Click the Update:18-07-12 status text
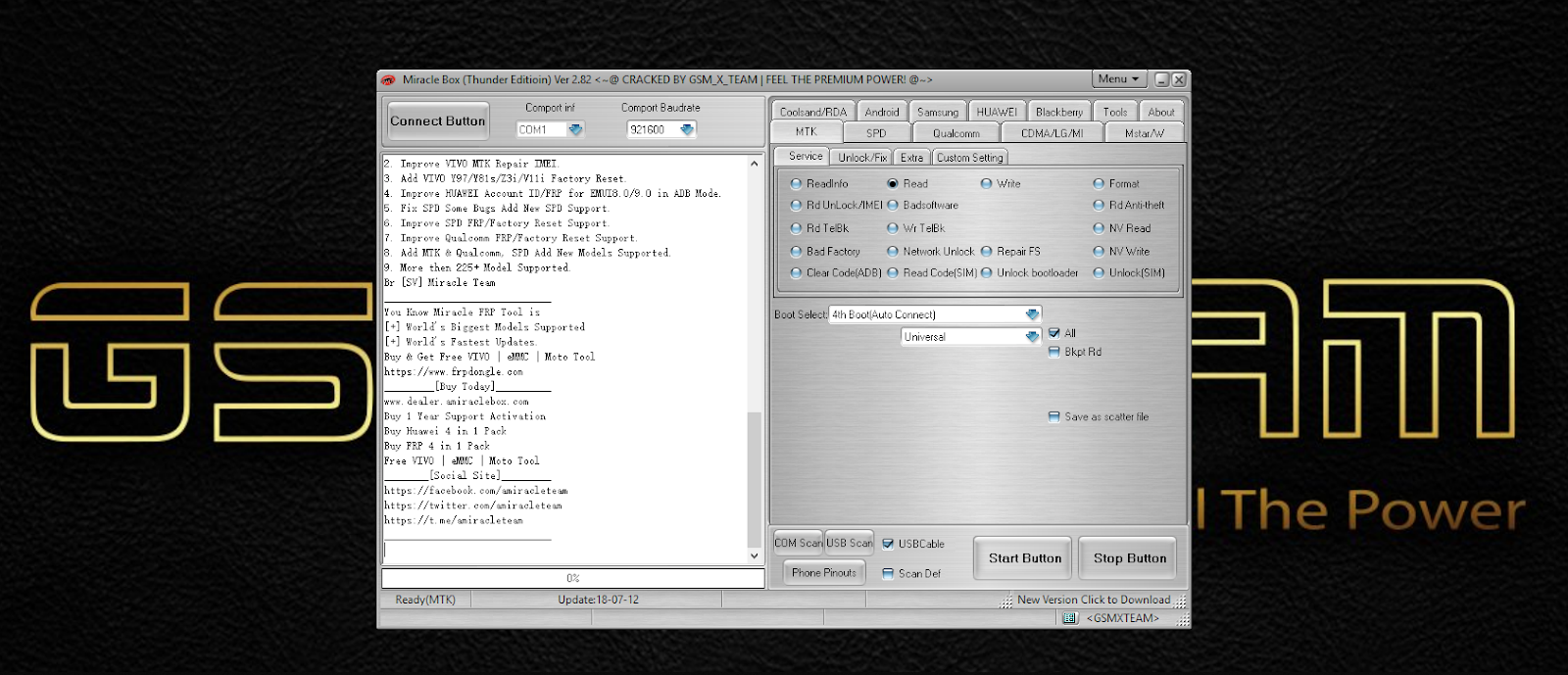 [598, 600]
